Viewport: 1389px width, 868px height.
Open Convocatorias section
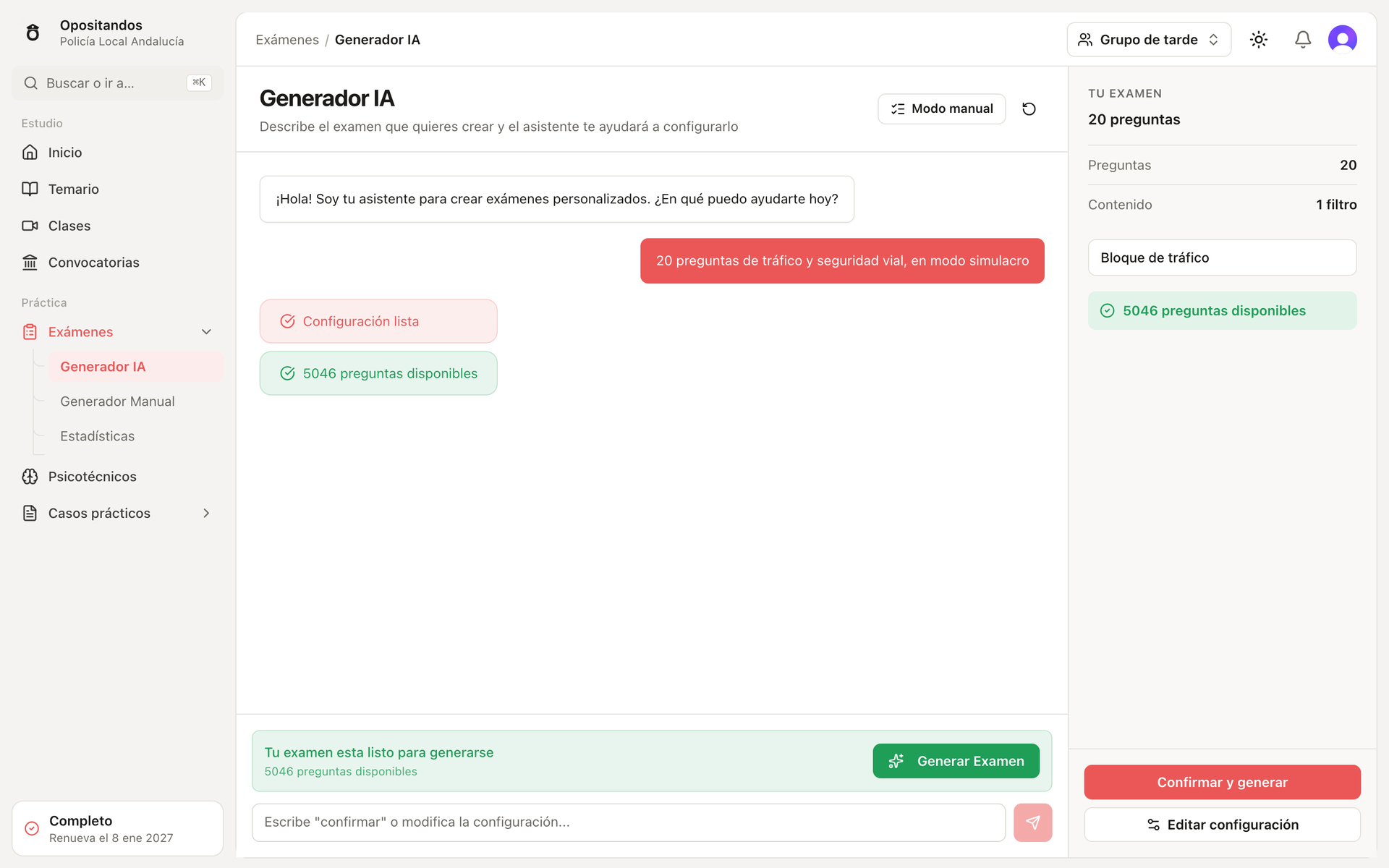coord(118,263)
